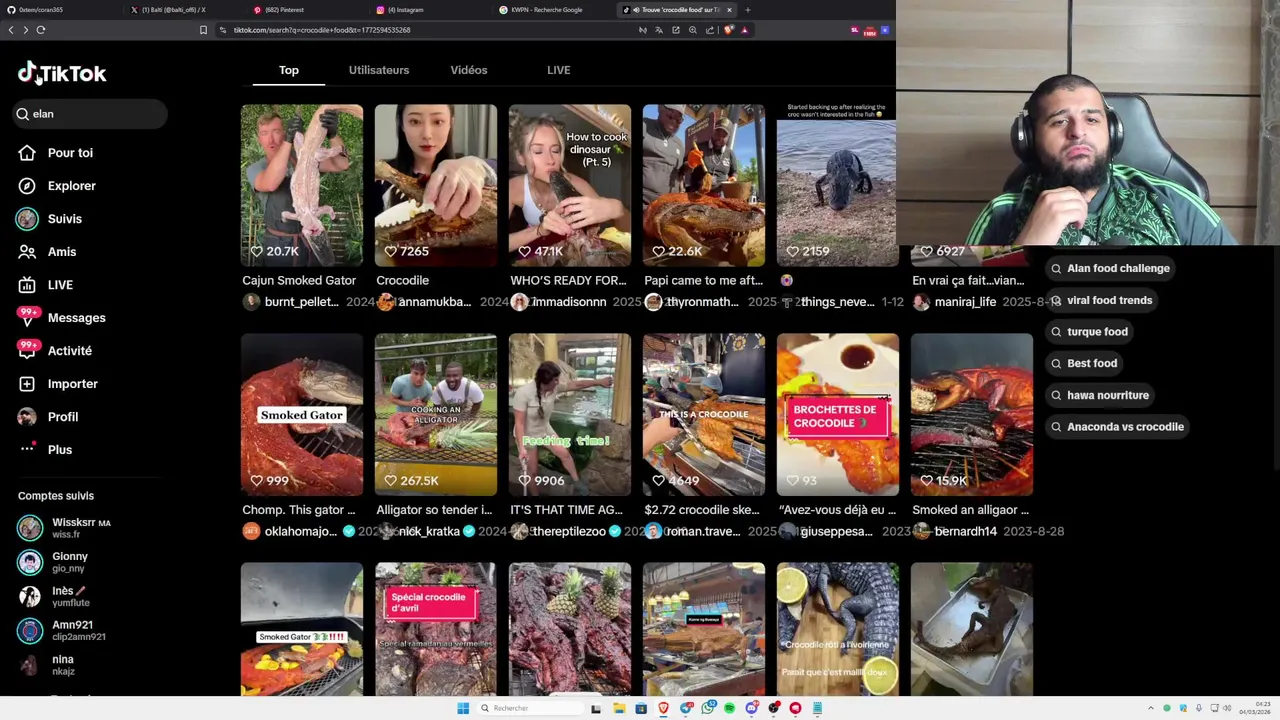Open a new browser tab
Viewport: 1280px width, 720px height.
tap(748, 10)
